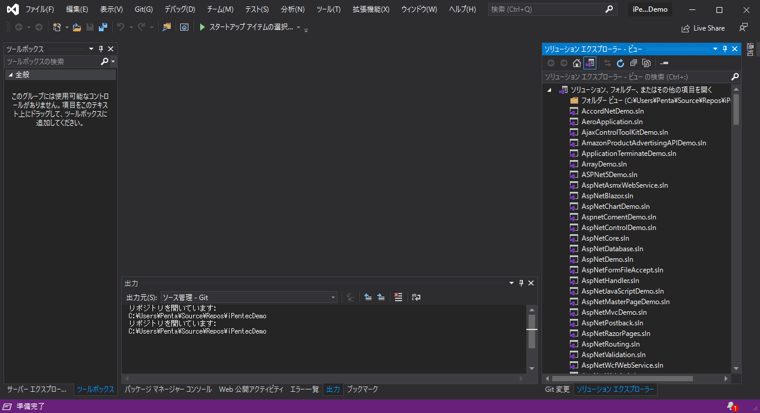Click the Refresh icon in Solution Explorer
The width and height of the screenshot is (760, 413).
620,63
